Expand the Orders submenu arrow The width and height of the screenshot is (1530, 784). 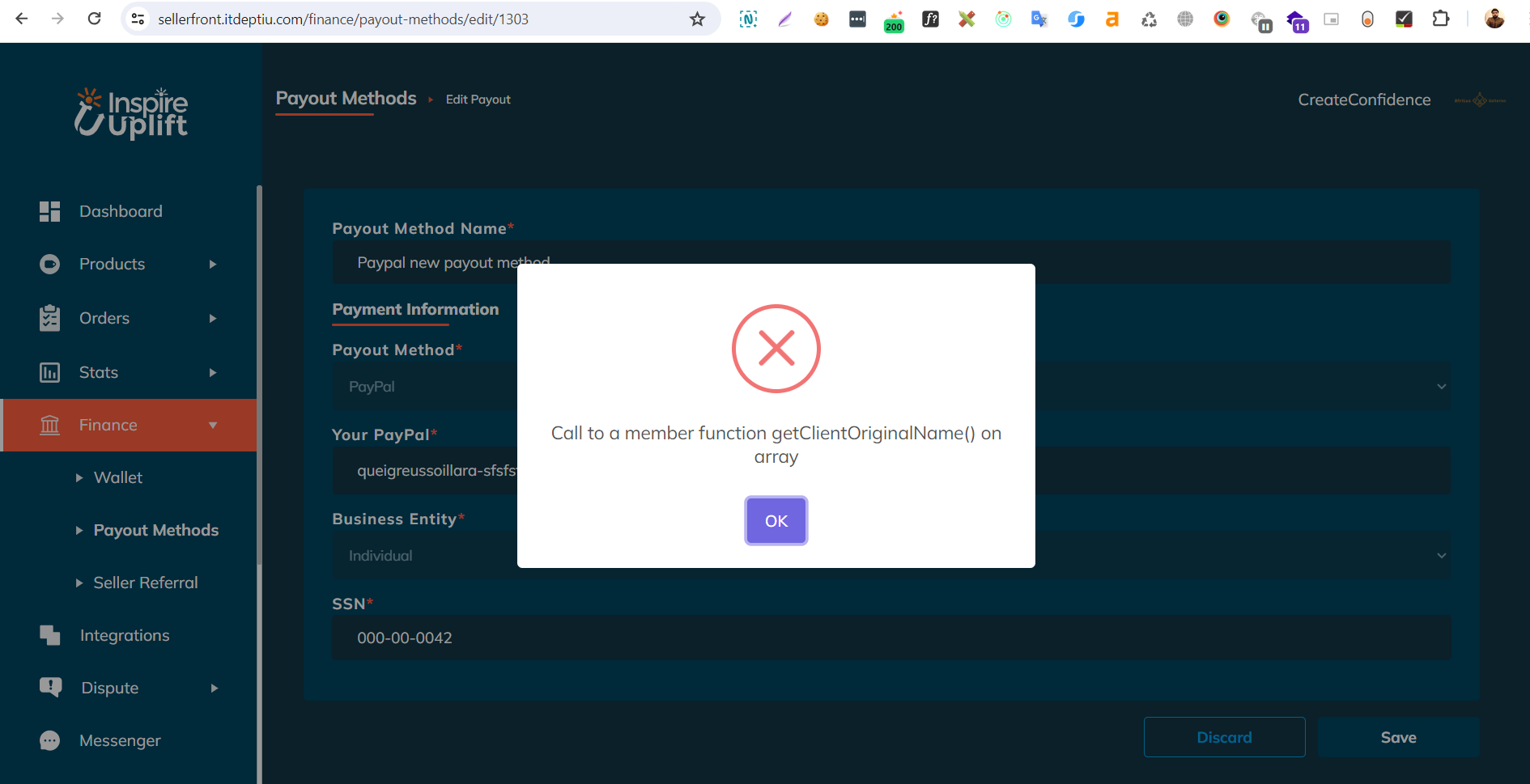(213, 318)
